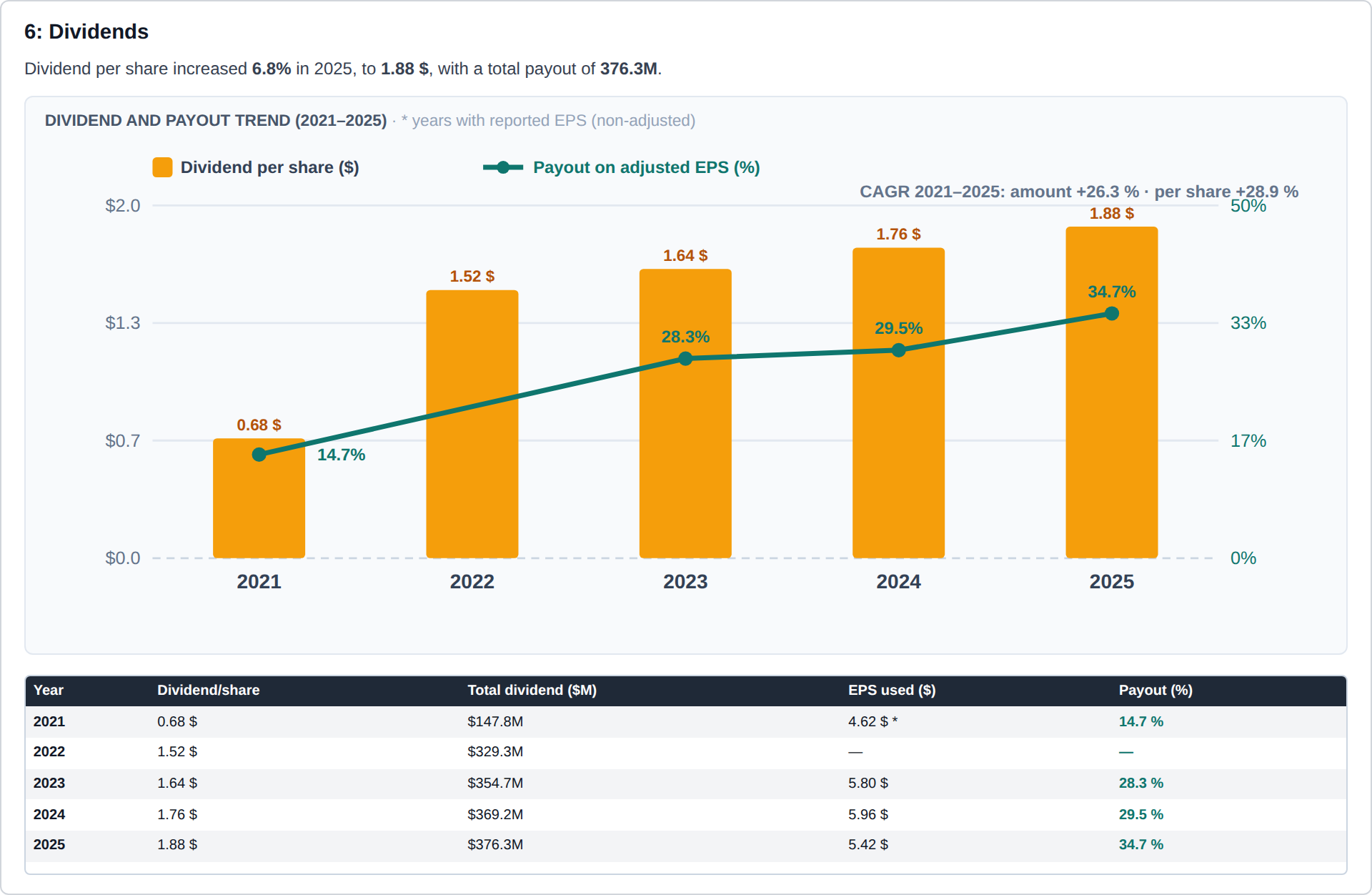Click the '1.52 $' dividend/share table cell
This screenshot has height=895, width=1372.
click(177, 752)
